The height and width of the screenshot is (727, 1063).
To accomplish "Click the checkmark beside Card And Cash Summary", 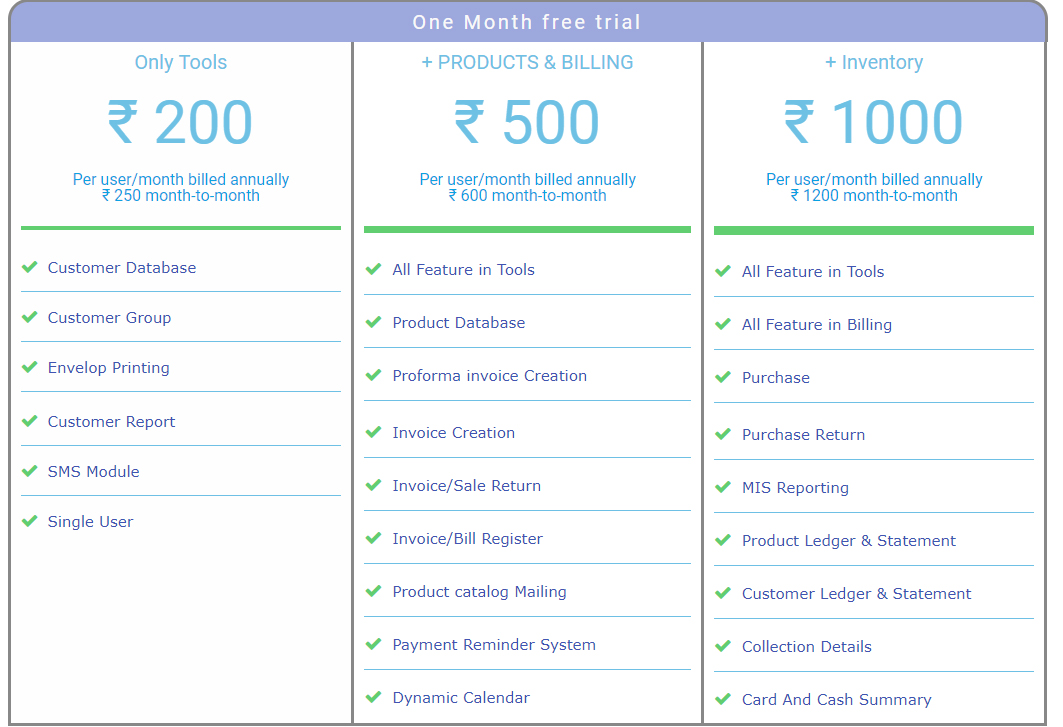I will coord(723,699).
